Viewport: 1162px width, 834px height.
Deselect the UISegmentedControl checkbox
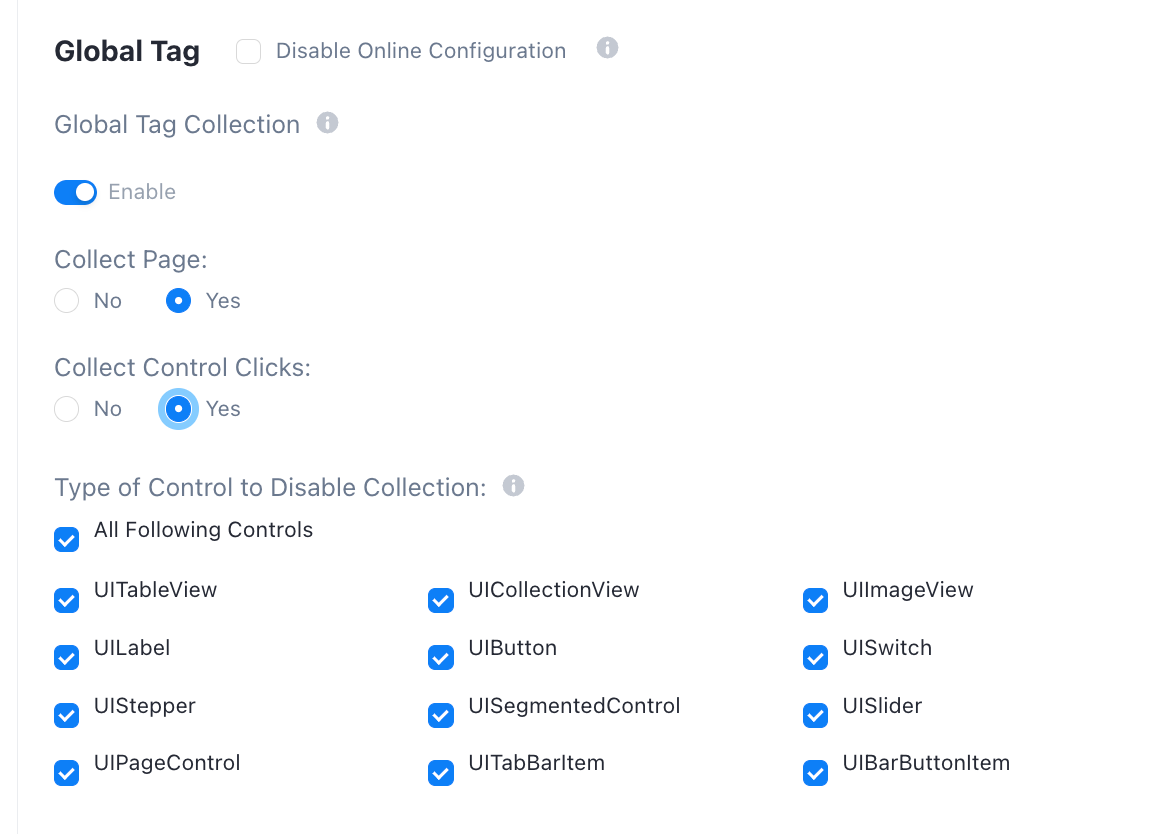point(441,715)
